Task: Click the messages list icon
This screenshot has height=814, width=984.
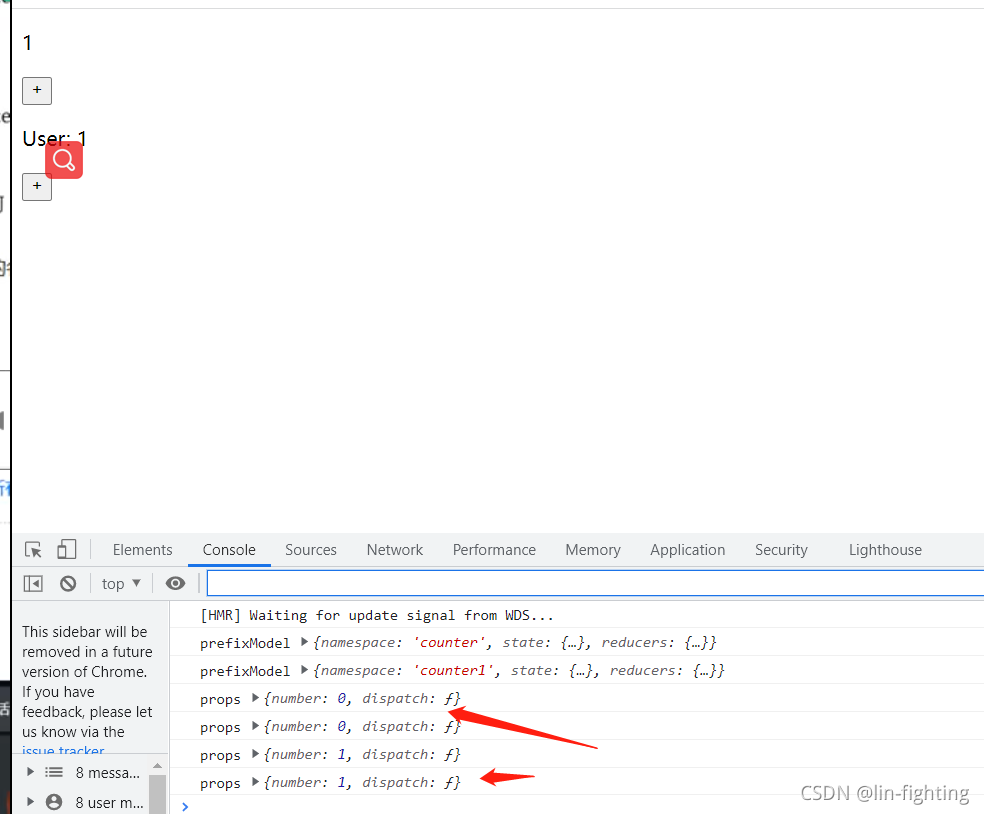Action: pos(54,773)
